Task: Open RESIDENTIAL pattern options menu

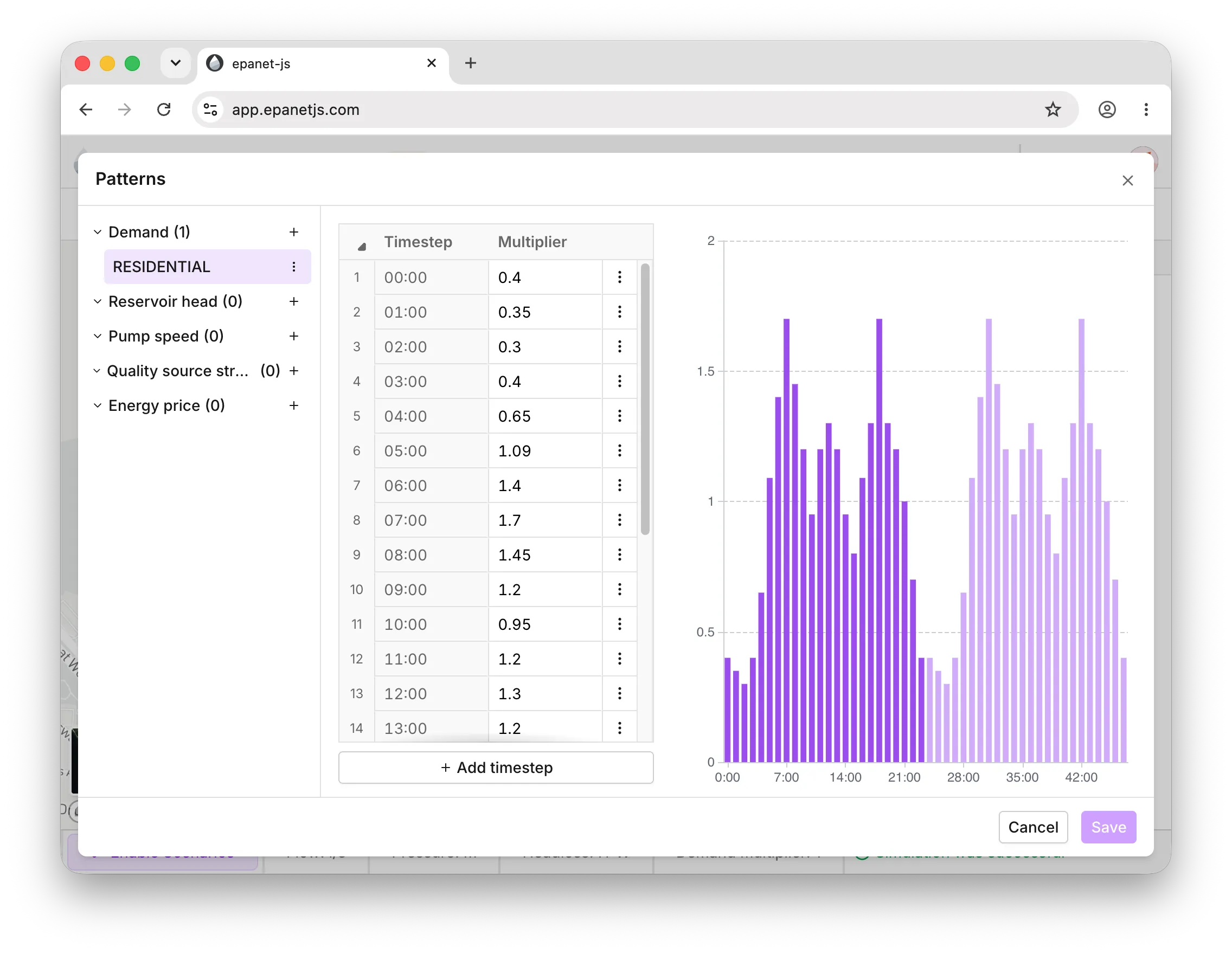Action: tap(294, 267)
